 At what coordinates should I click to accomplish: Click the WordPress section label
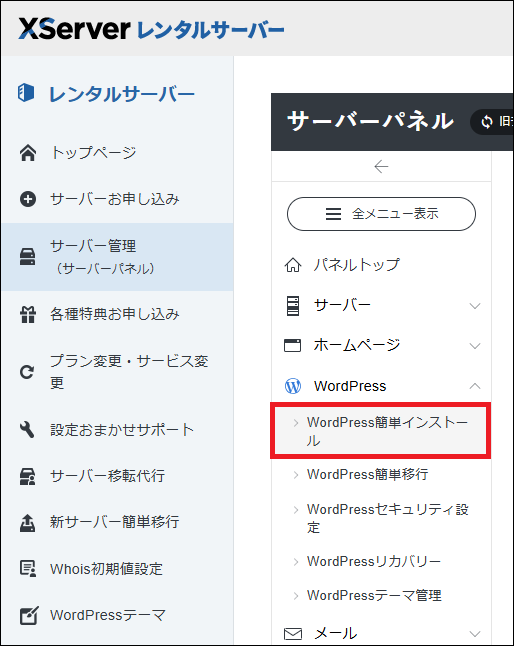pyautogui.click(x=350, y=386)
